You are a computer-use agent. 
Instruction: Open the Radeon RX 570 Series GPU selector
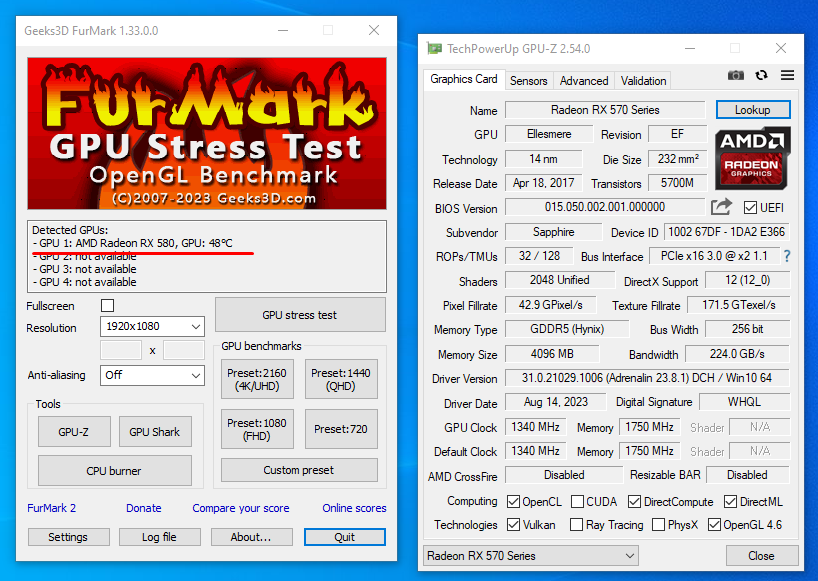tap(531, 556)
